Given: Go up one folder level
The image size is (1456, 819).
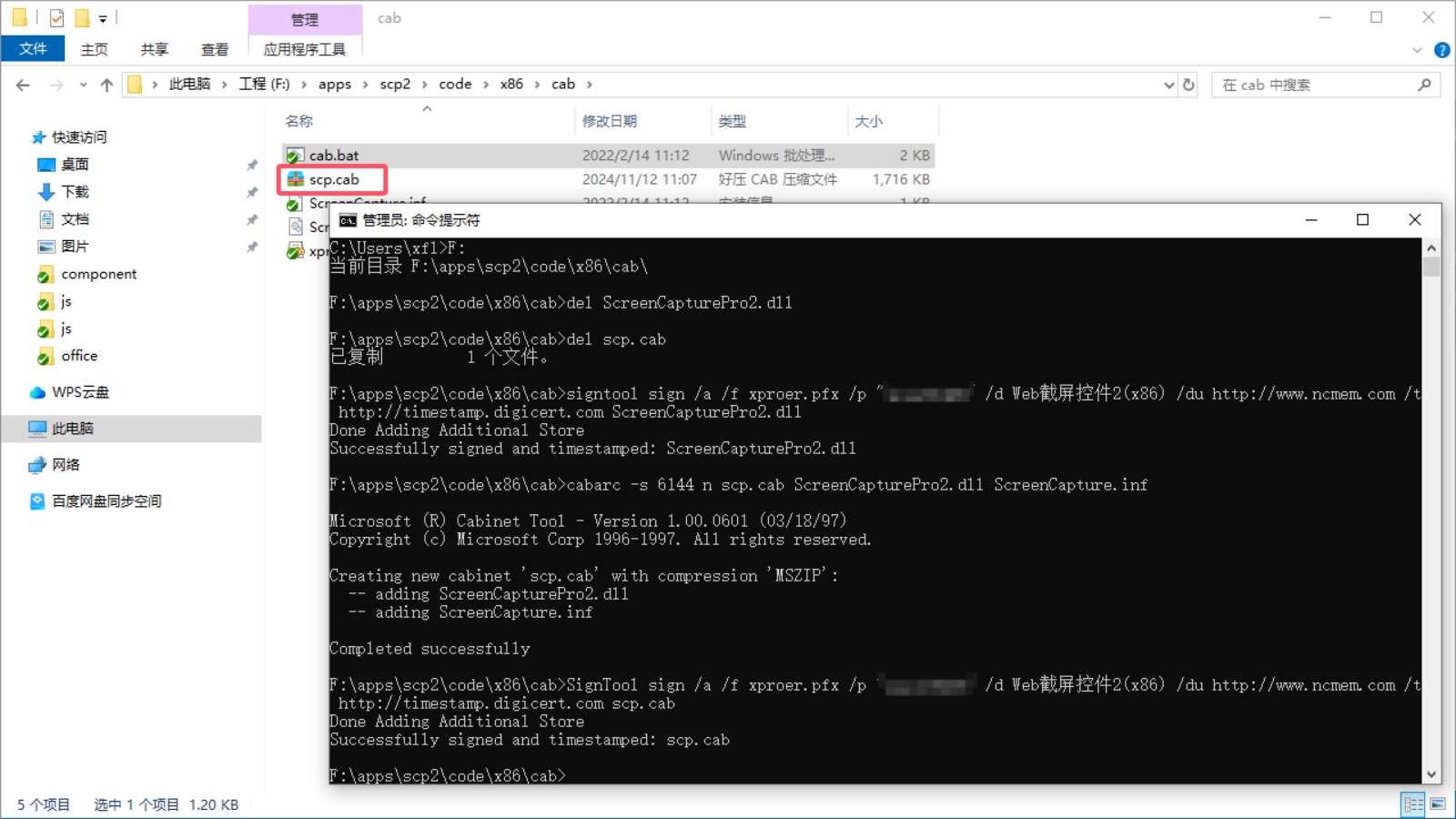Looking at the screenshot, I should pos(106,85).
